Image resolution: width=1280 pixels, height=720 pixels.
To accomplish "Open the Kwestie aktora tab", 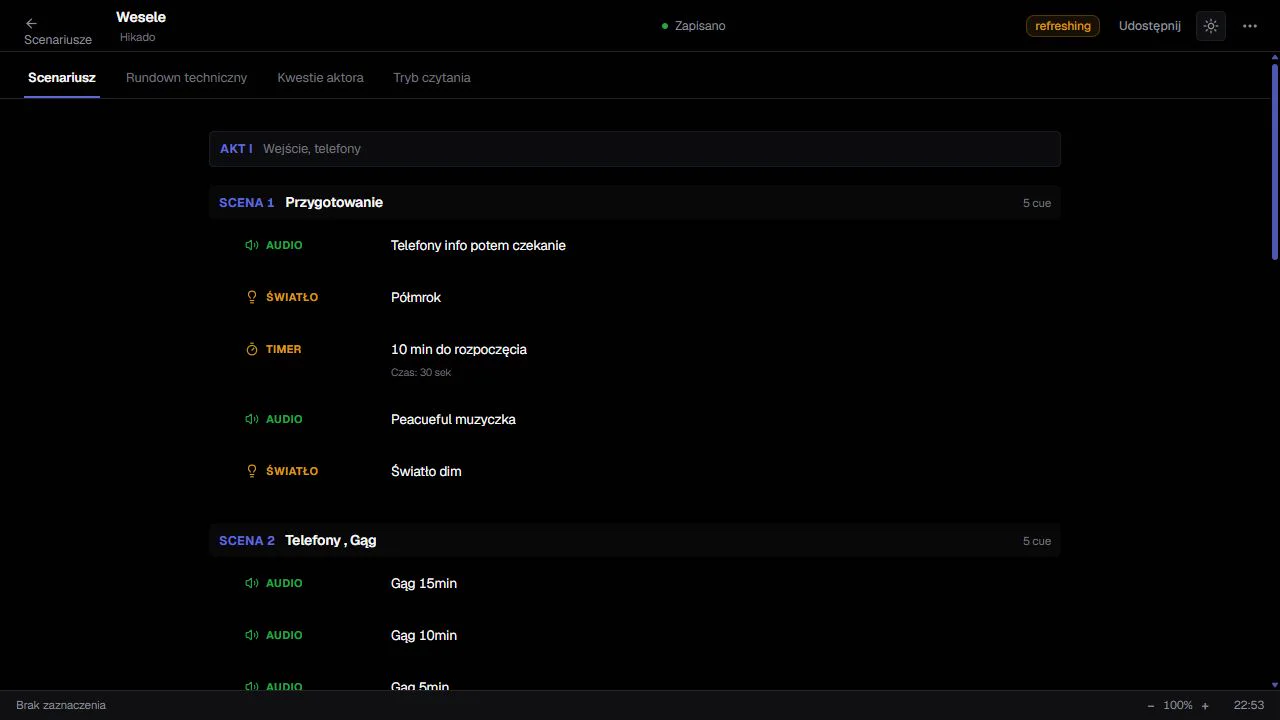I will tap(320, 77).
